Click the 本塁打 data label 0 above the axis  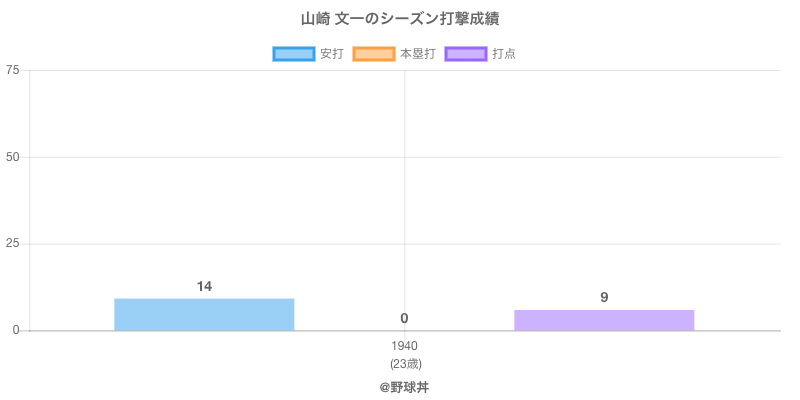pyautogui.click(x=404, y=318)
